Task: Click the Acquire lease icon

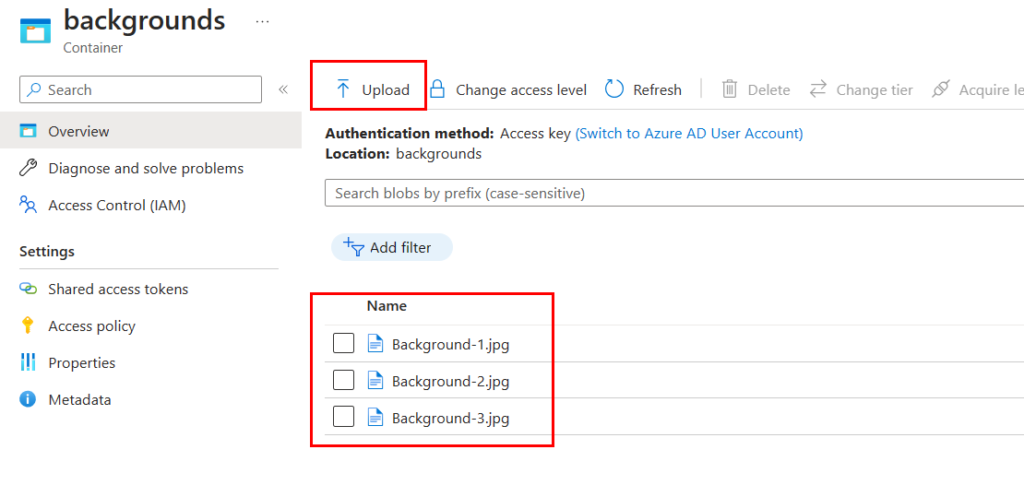Action: [x=940, y=90]
